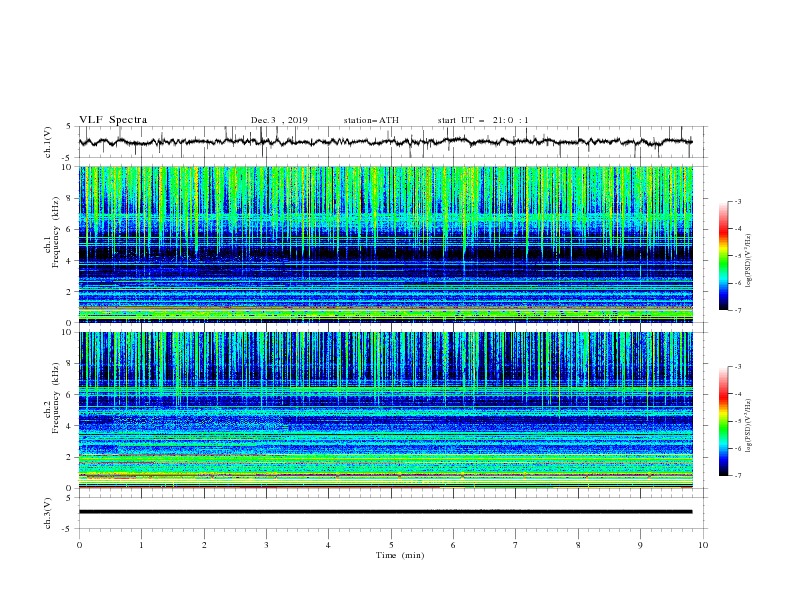Click time axis tick label '7'
792x612 pixels.
pyautogui.click(x=516, y=545)
